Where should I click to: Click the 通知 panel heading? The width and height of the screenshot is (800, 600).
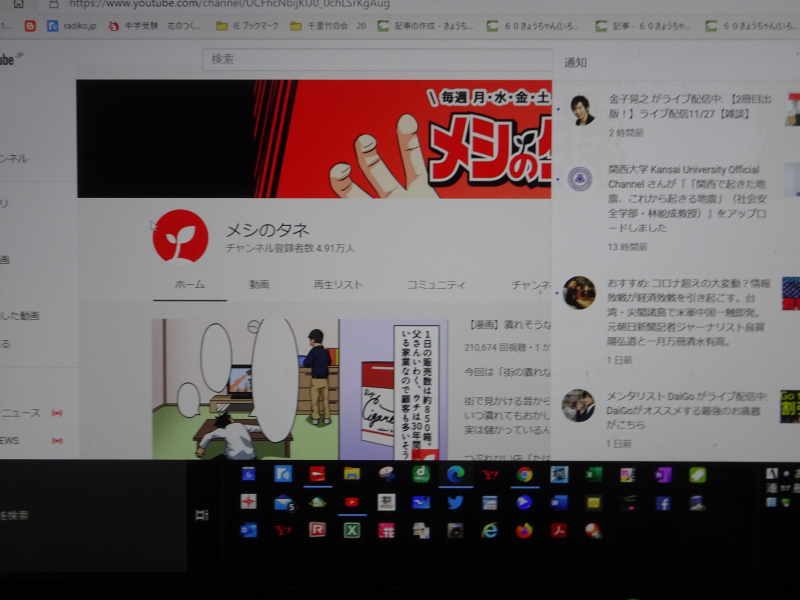click(575, 62)
